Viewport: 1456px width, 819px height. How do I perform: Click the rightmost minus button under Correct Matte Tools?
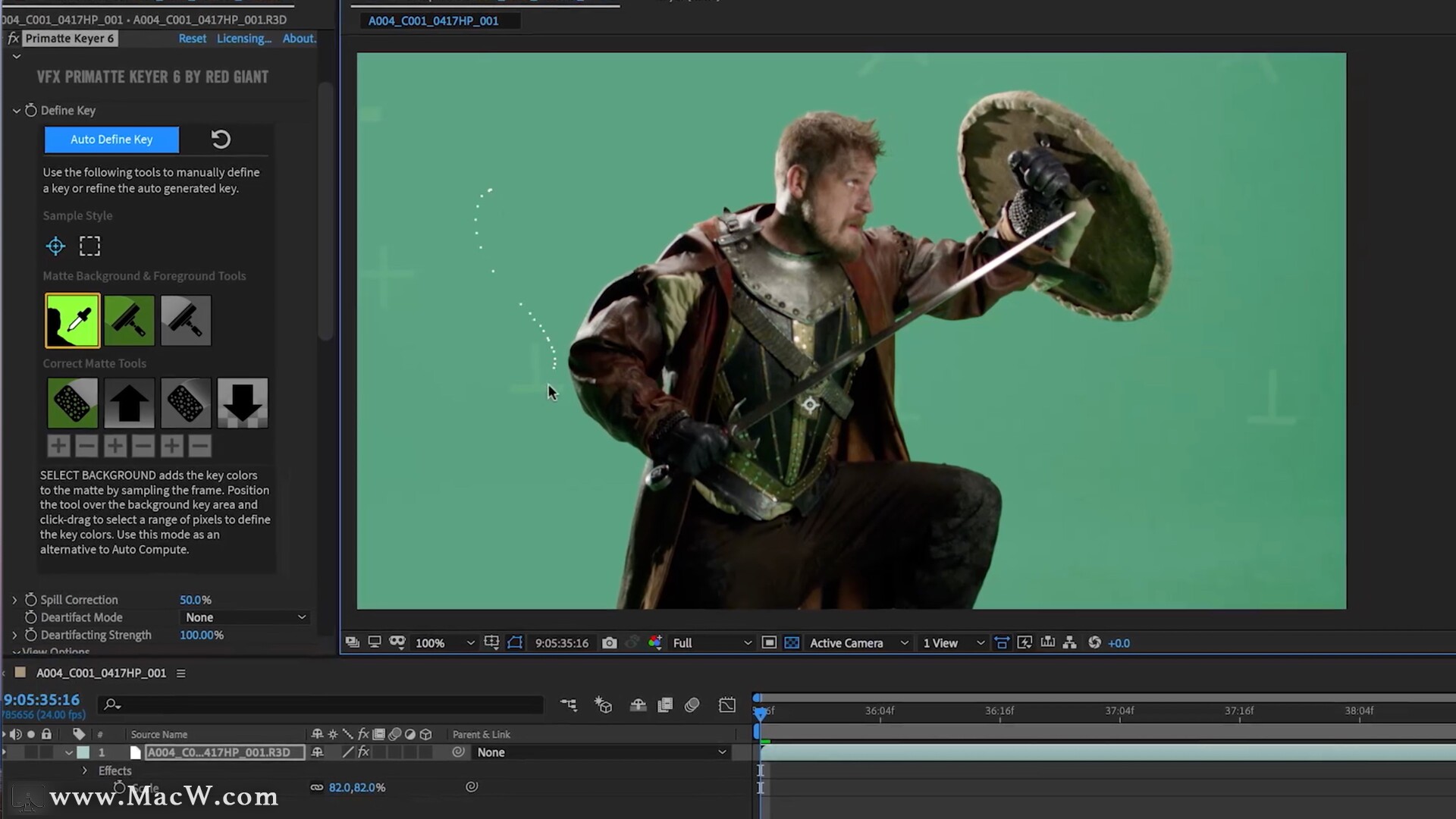(x=199, y=446)
